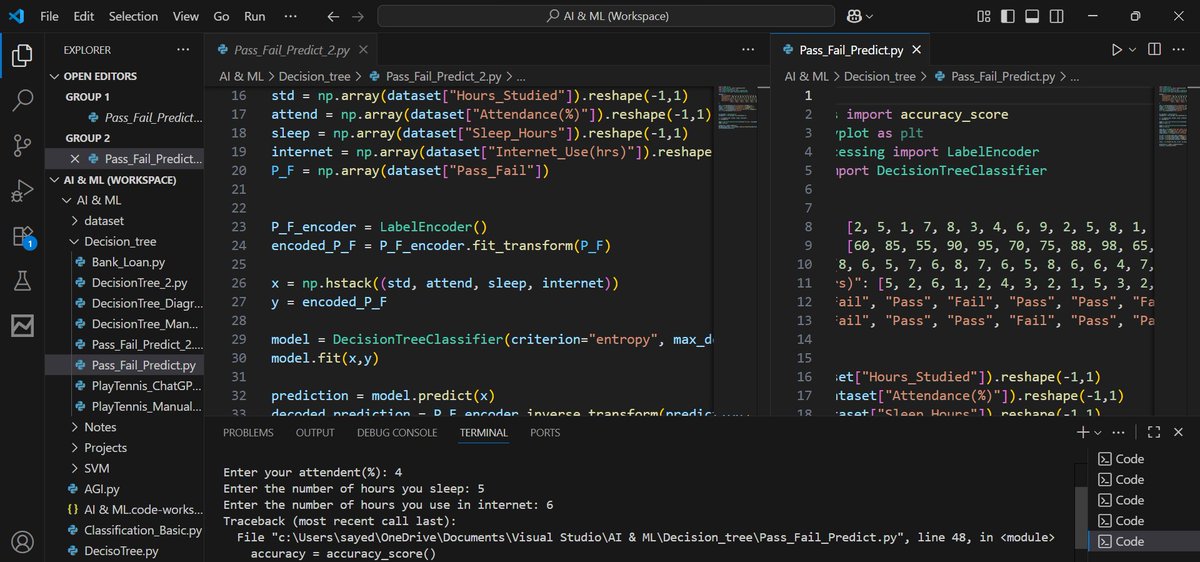Open the Copilot dropdown chevron

click(x=870, y=17)
